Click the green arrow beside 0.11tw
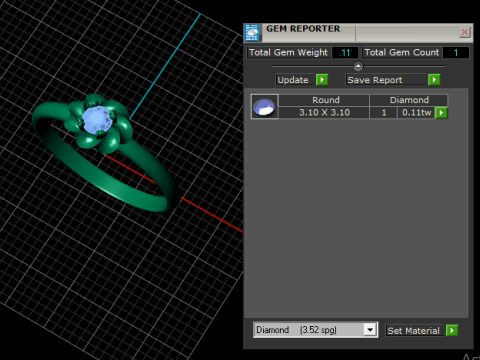 tap(441, 113)
